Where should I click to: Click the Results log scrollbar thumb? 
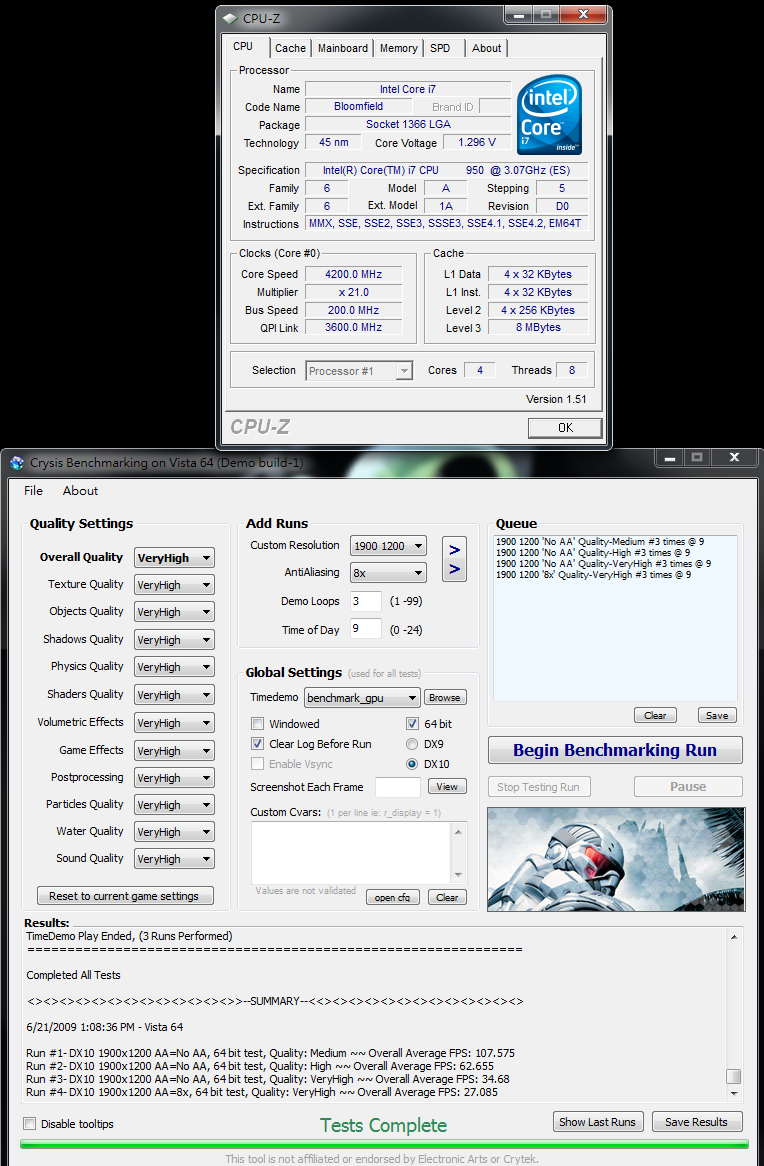click(x=733, y=1077)
